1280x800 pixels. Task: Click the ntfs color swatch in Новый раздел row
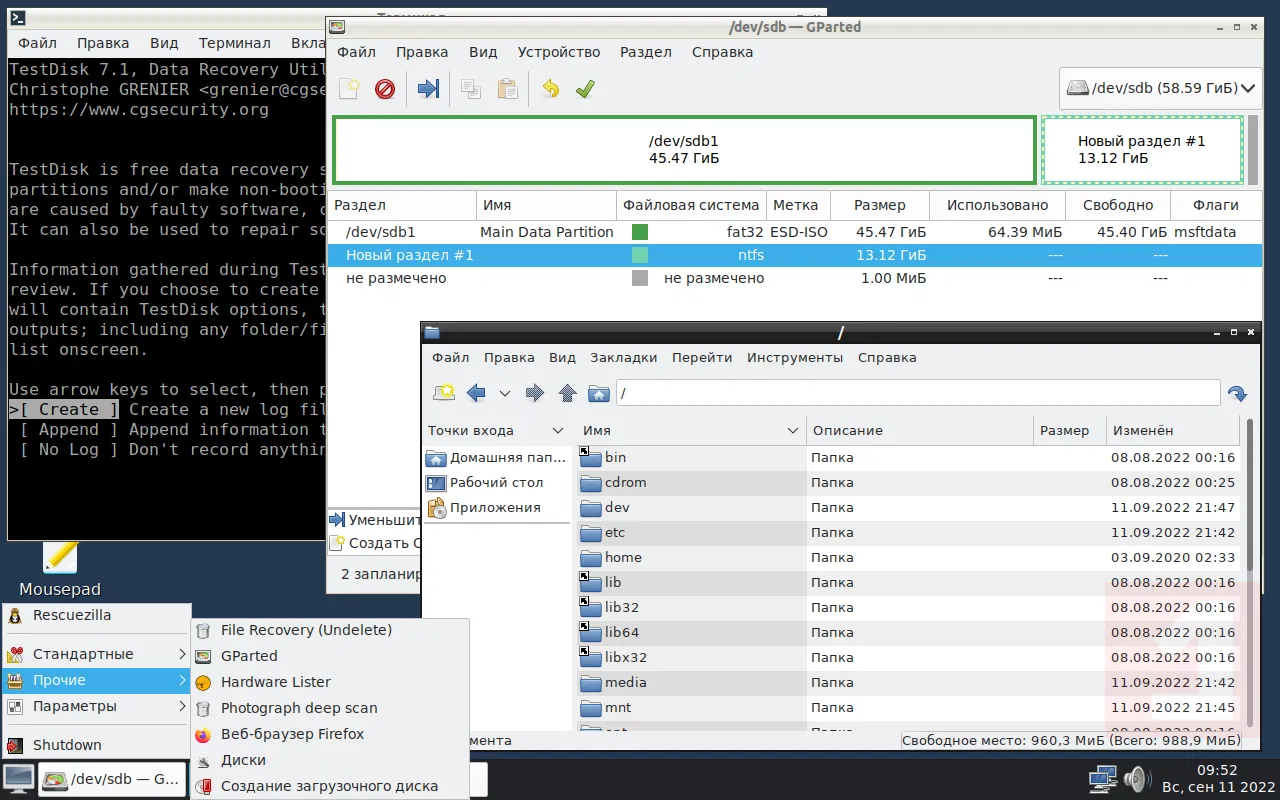coord(640,255)
